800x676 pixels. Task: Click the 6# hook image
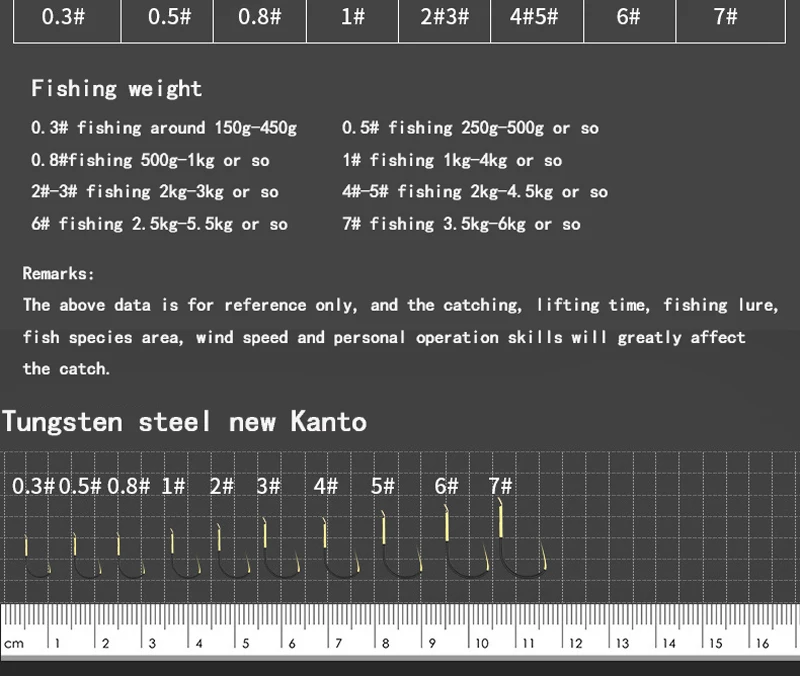(467, 541)
